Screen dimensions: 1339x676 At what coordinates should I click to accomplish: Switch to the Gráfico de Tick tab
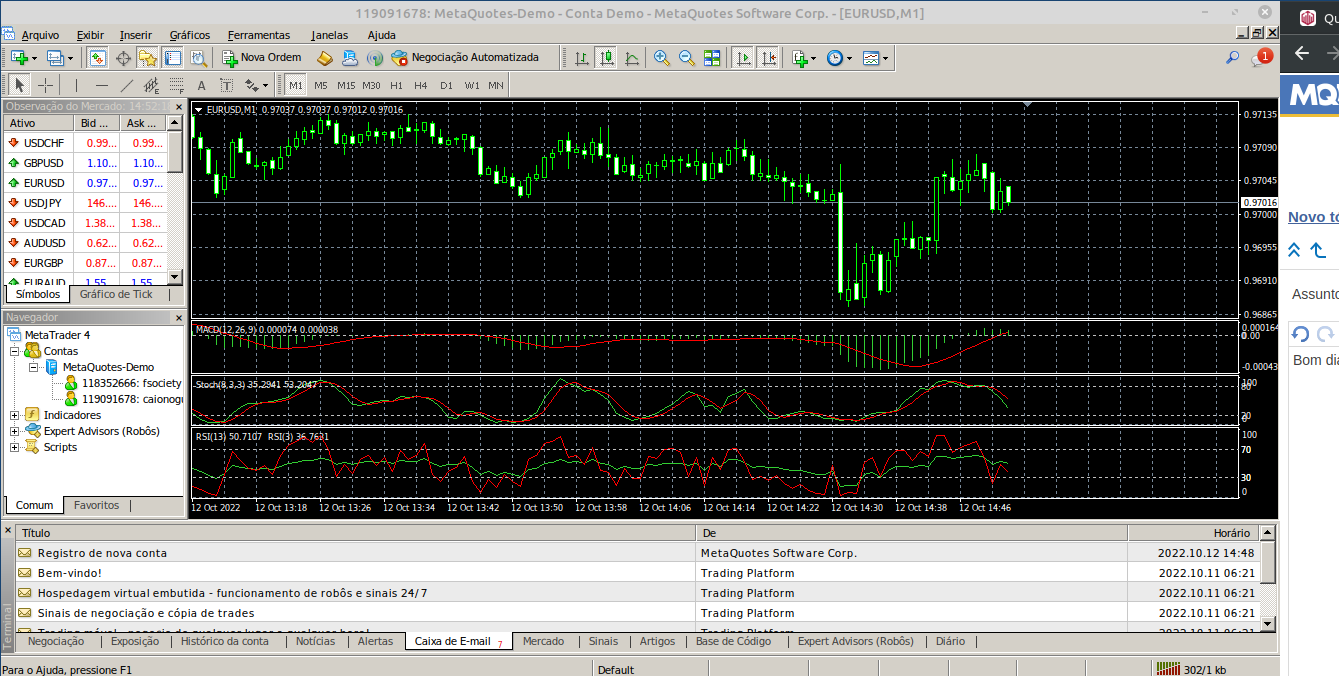117,294
